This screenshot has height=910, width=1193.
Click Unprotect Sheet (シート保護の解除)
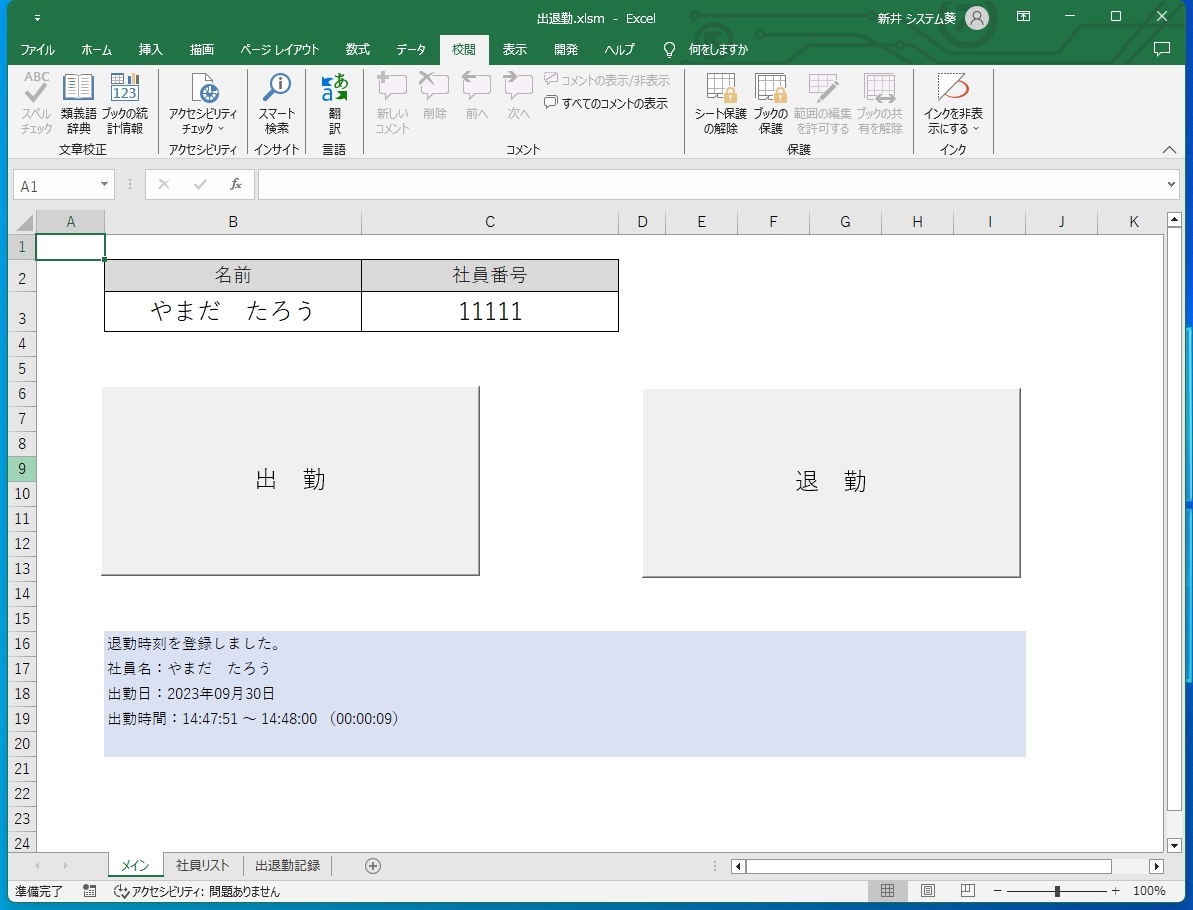click(x=720, y=103)
